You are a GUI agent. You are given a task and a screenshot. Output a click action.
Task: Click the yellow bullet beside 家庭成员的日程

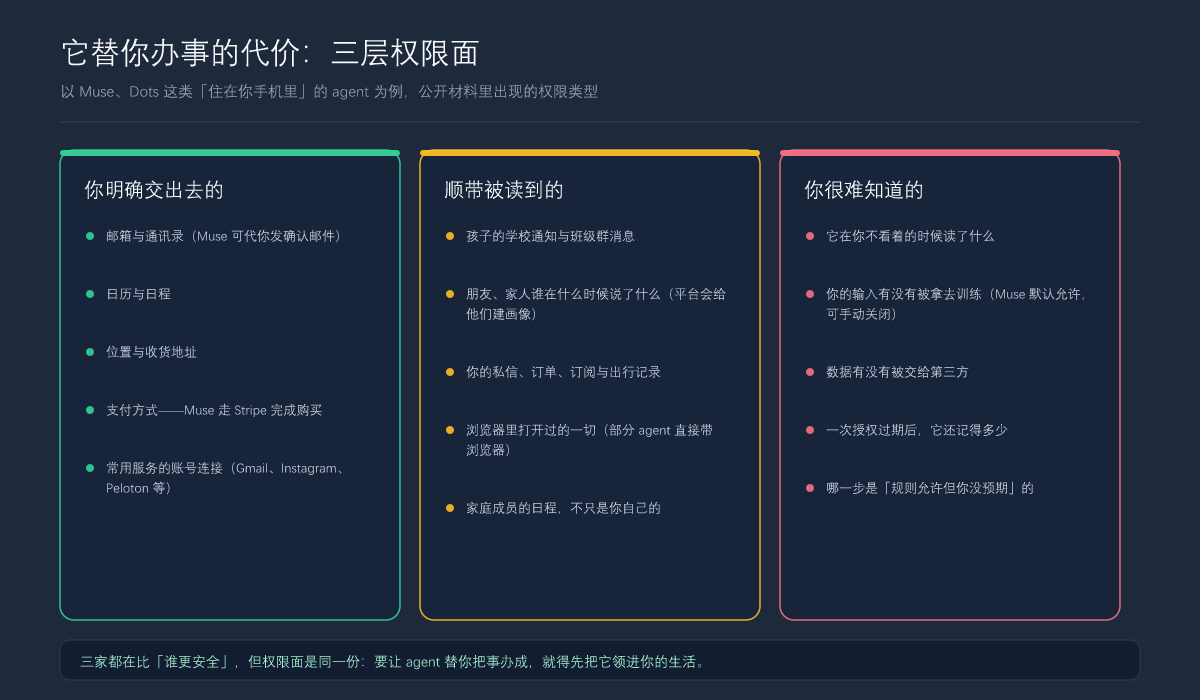(x=450, y=508)
